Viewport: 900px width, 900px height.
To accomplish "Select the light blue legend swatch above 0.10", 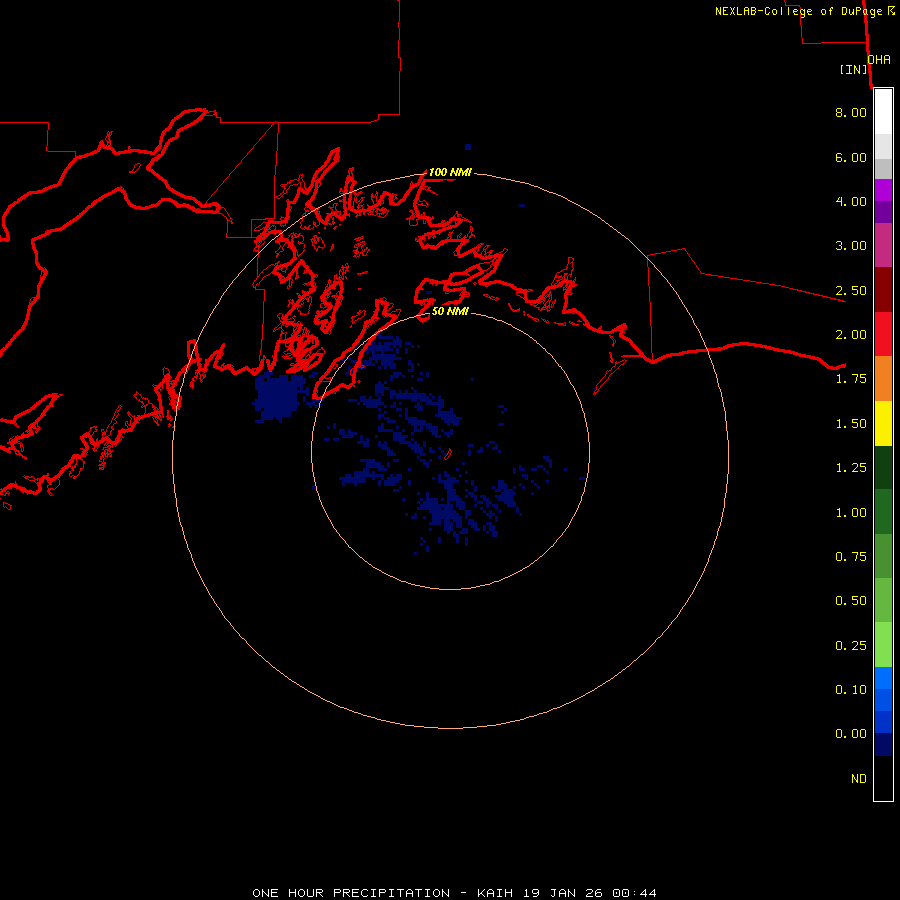I will (883, 678).
